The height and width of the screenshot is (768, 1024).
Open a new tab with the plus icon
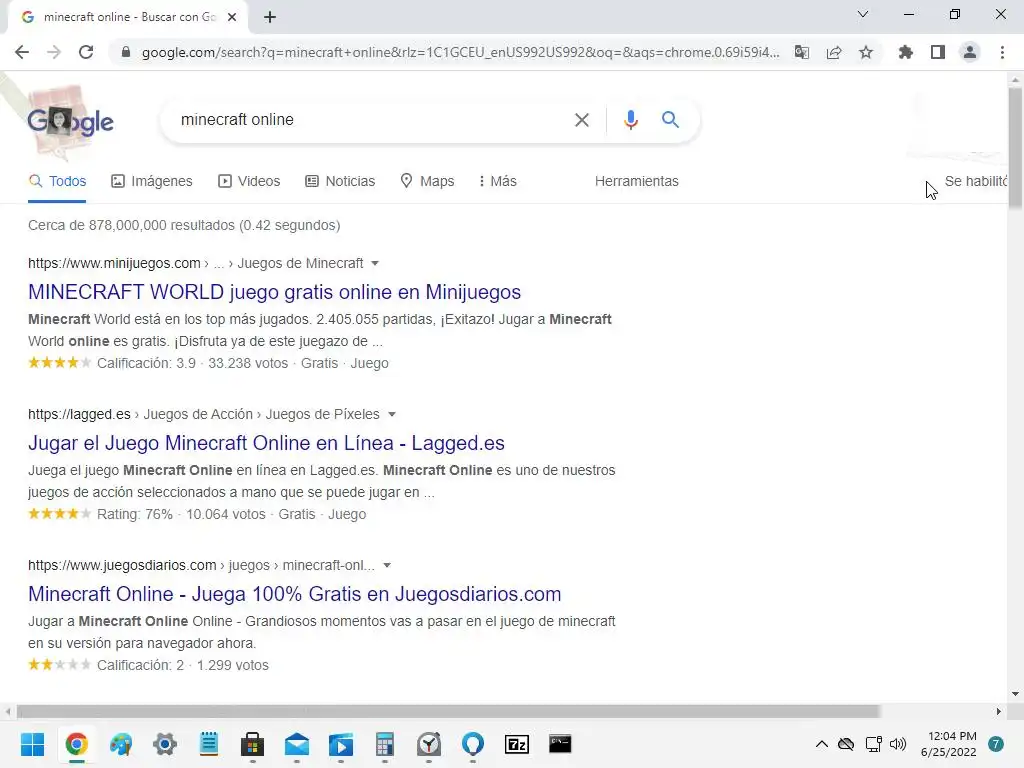click(x=270, y=18)
